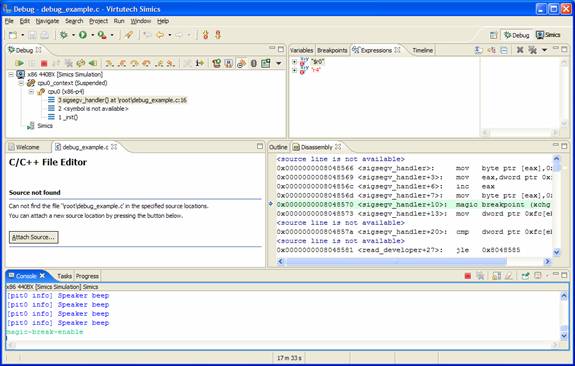This screenshot has width=575, height=366.
Task: Switch to the Simics perspective
Action: [x=548, y=35]
